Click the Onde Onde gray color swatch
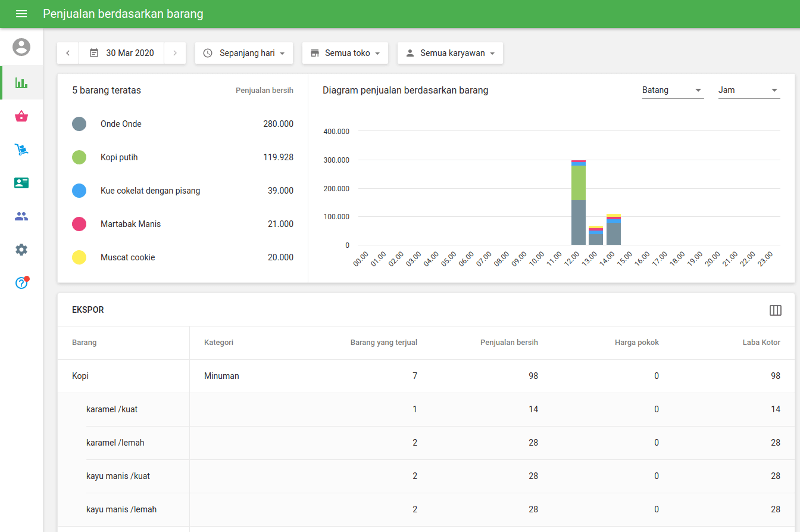Viewport: 800px width, 532px height. 79,124
